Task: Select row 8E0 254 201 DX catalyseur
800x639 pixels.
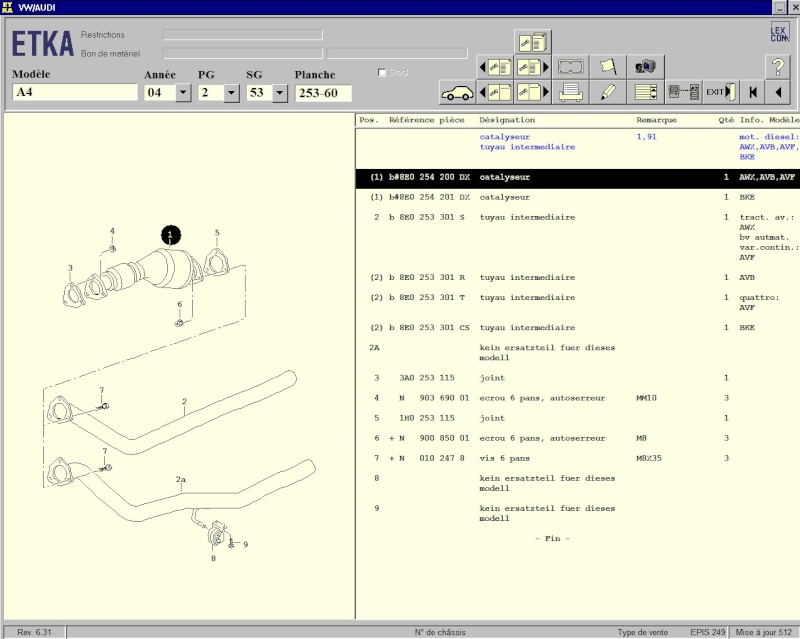Action: [x=578, y=198]
